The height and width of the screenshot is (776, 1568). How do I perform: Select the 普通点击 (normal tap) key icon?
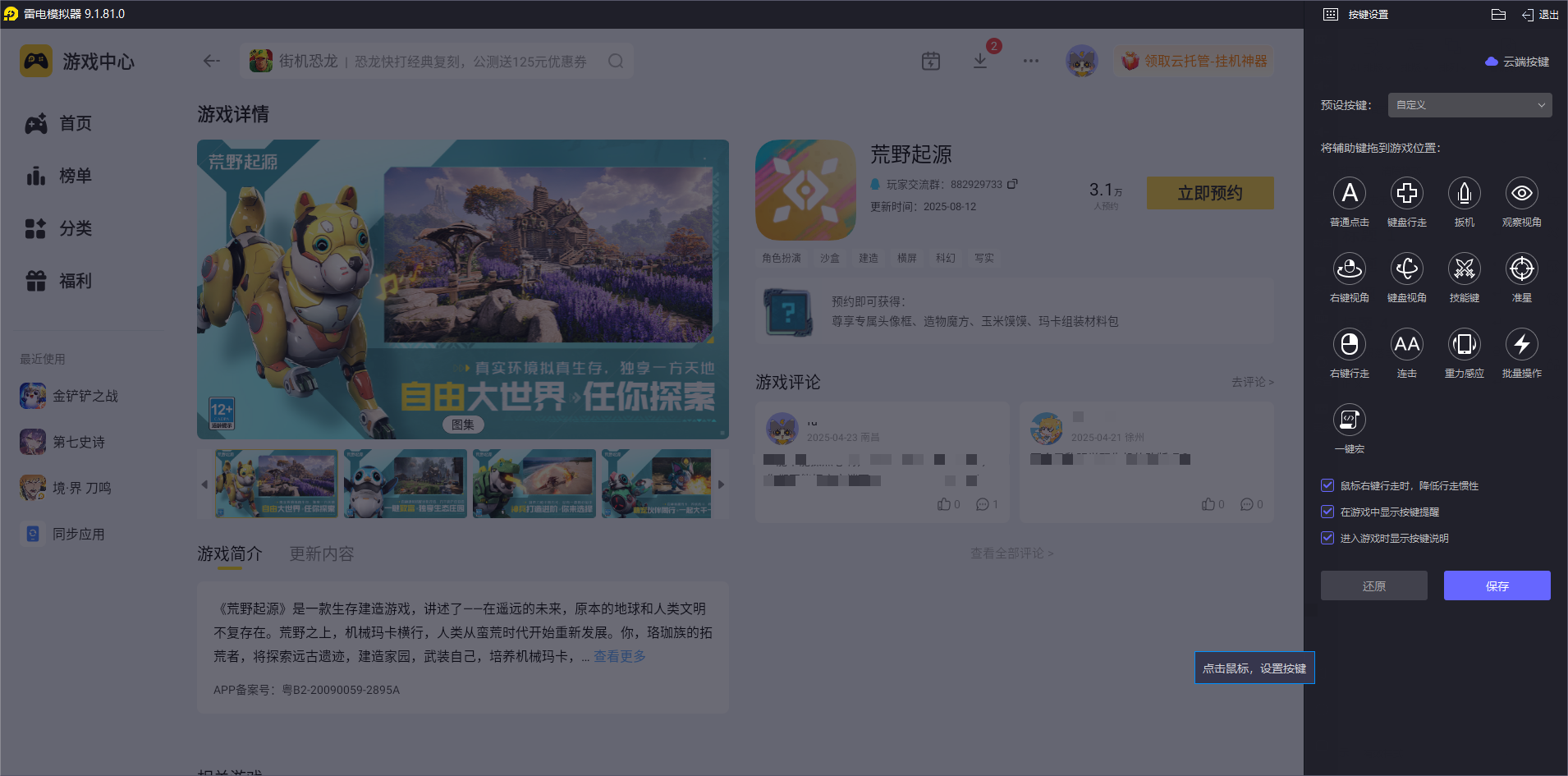1349,194
